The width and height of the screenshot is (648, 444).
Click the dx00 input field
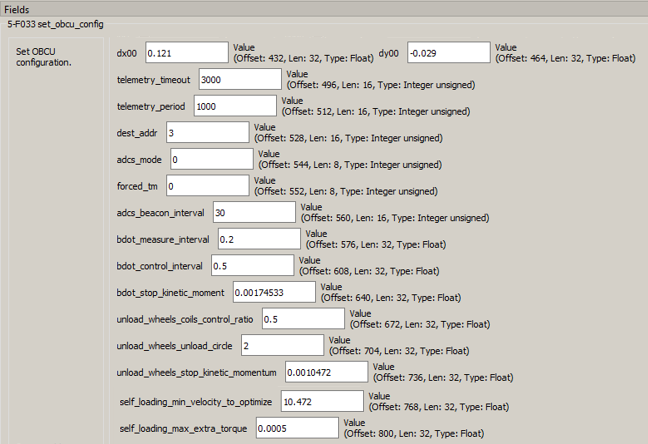pyautogui.click(x=186, y=53)
